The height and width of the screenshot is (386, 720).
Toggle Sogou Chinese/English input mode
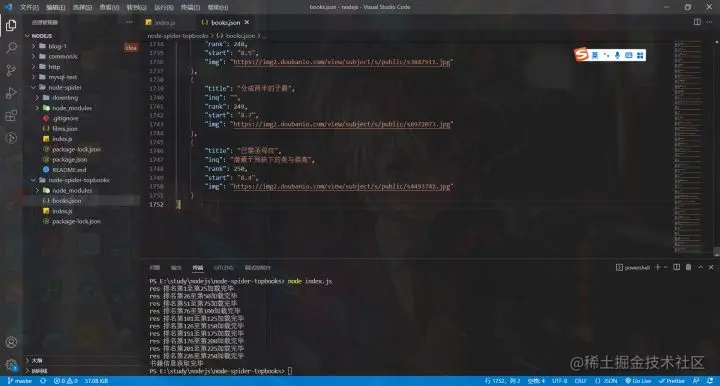595,56
